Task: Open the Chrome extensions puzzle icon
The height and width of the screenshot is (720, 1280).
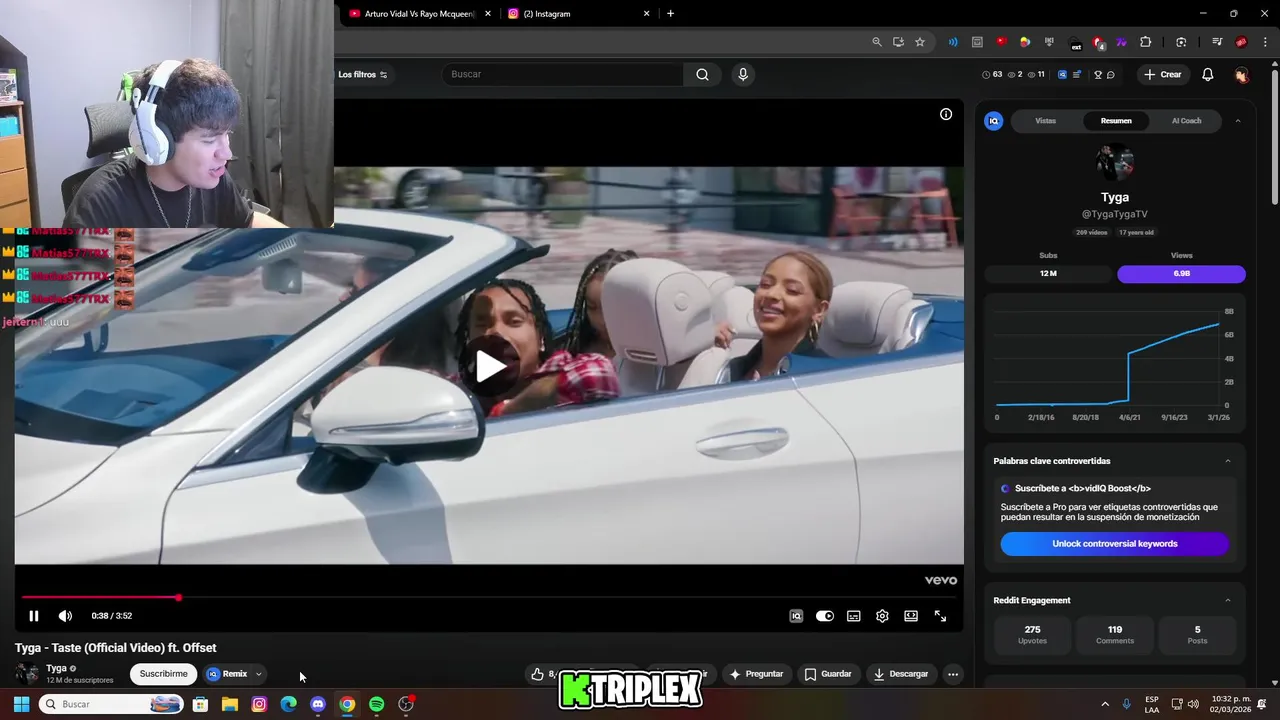Action: click(1146, 42)
